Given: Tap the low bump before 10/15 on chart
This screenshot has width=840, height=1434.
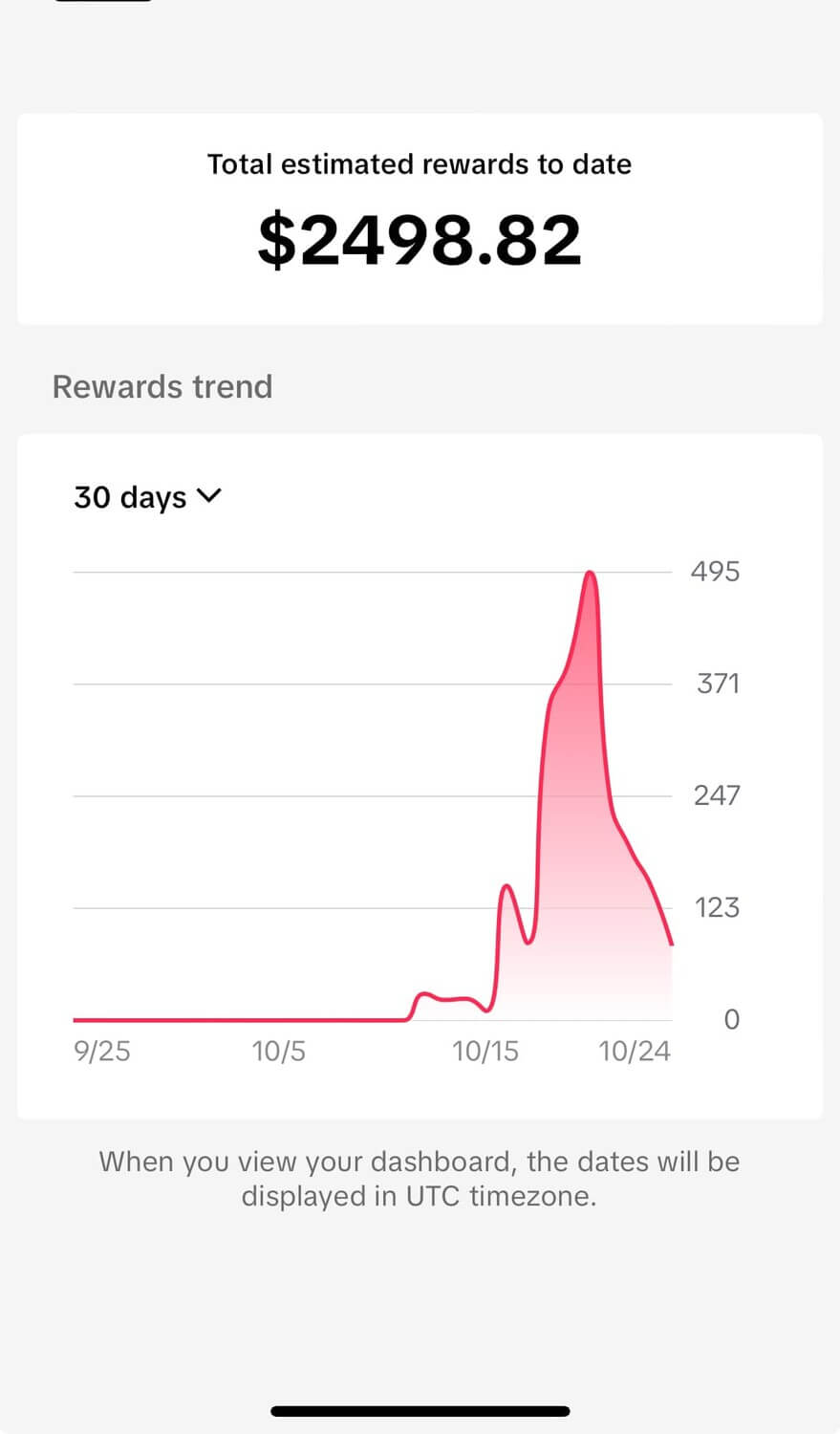Looking at the screenshot, I should tap(423, 995).
